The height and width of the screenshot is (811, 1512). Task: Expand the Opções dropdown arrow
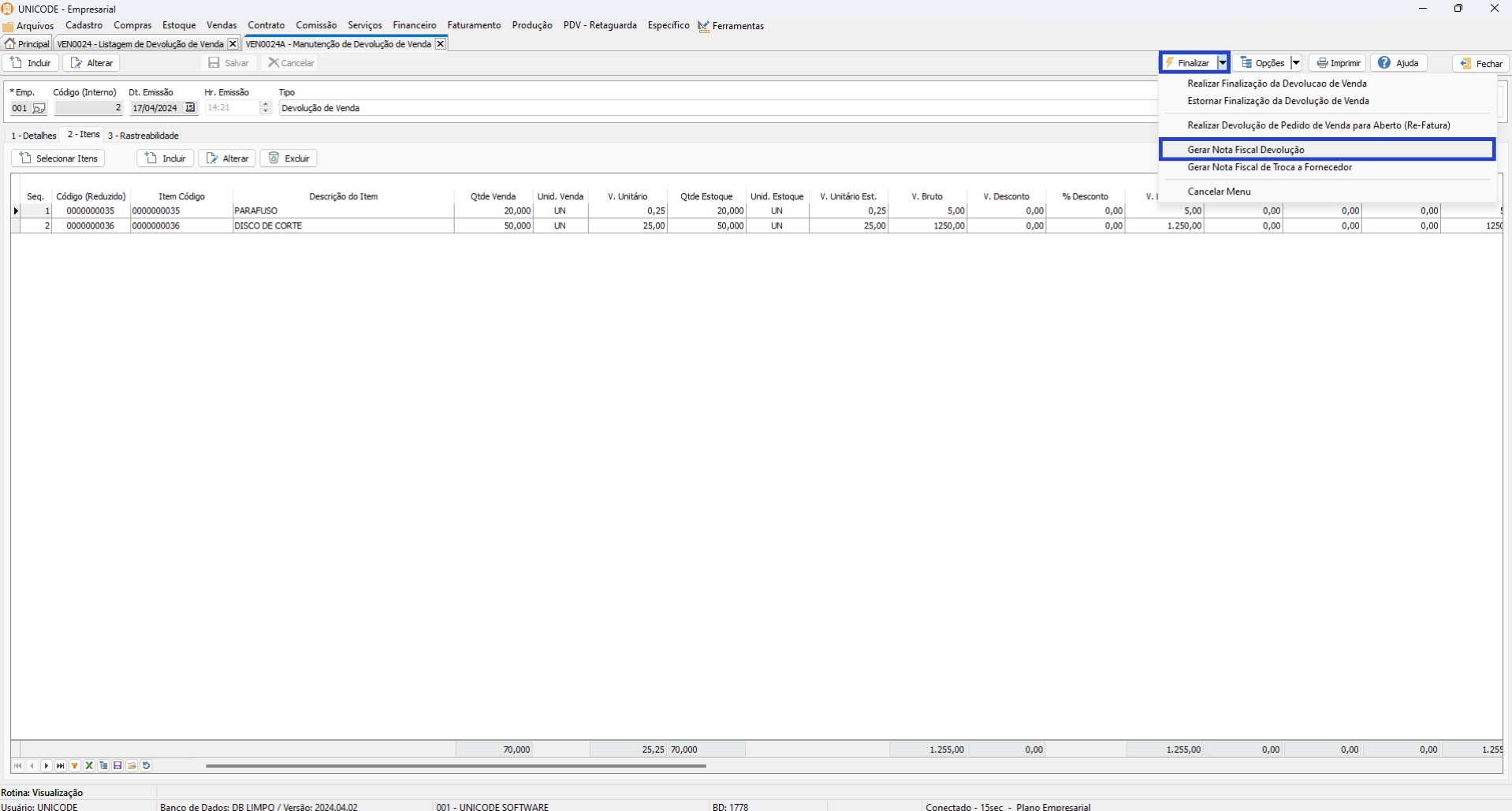tap(1295, 63)
